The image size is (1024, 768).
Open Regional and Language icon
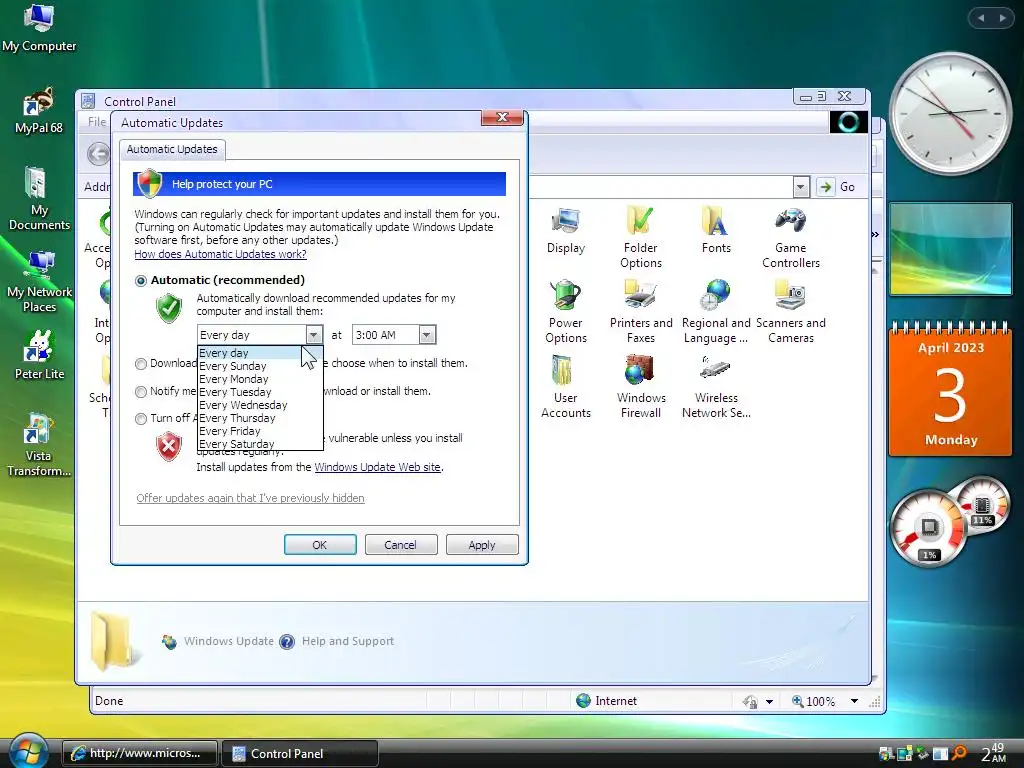coord(716,312)
